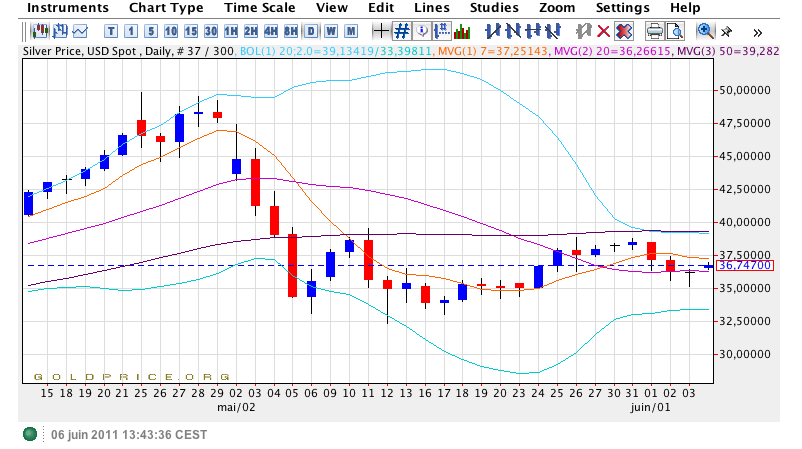
Task: Click the volume bars histogram icon
Action: 463,30
